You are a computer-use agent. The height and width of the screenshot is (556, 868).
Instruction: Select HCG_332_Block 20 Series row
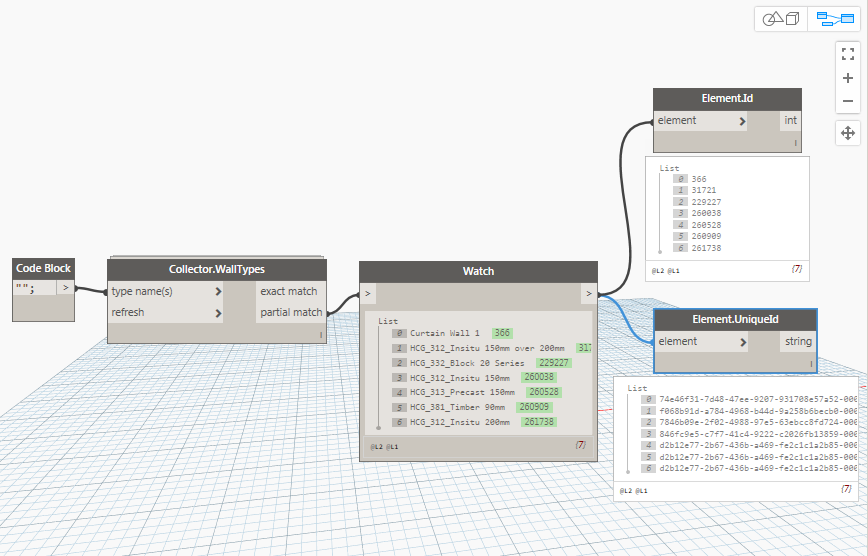pyautogui.click(x=482, y=363)
